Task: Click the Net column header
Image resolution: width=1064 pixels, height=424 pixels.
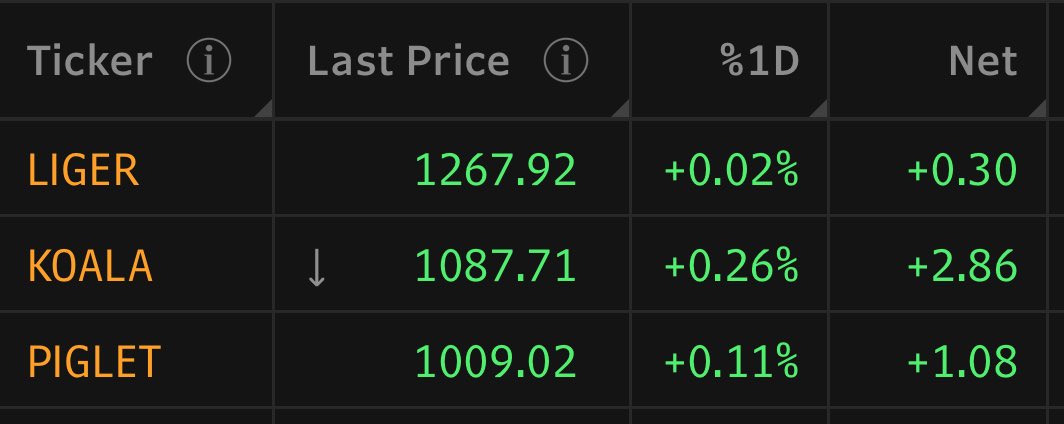Action: [983, 61]
